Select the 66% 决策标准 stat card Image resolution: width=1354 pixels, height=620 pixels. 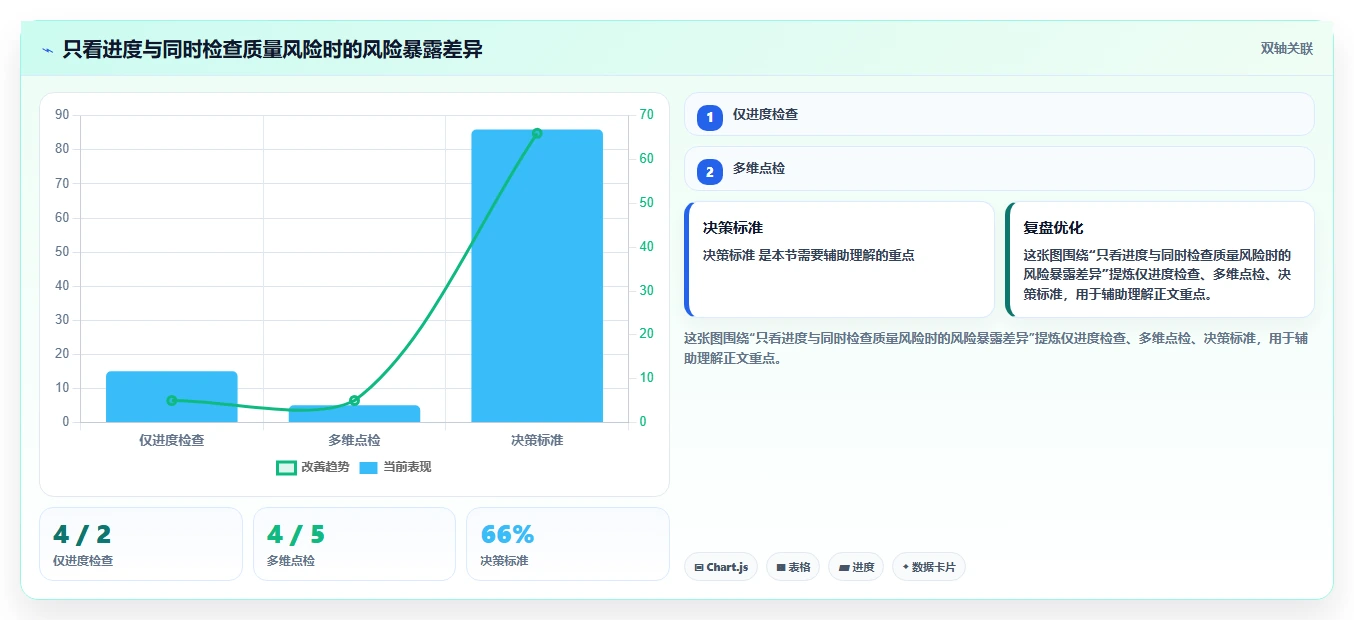click(568, 544)
